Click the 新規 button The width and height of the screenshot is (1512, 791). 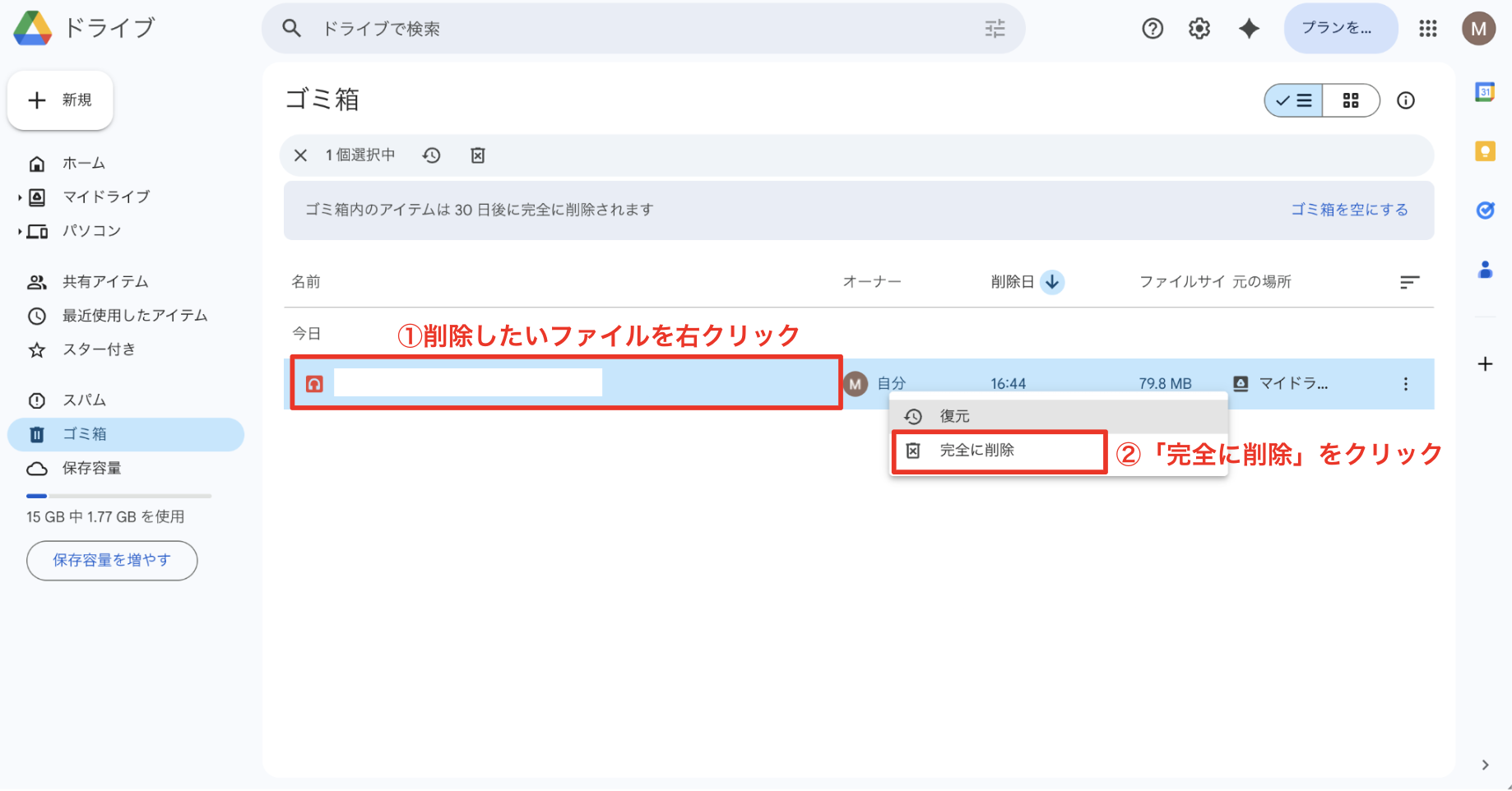[x=60, y=100]
